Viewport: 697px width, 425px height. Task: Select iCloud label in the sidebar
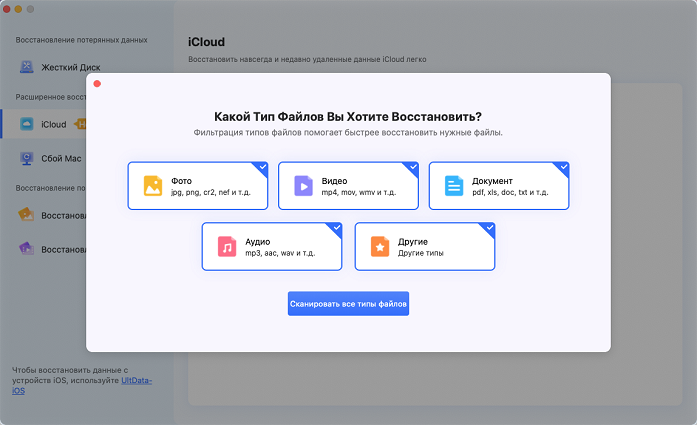(x=54, y=124)
